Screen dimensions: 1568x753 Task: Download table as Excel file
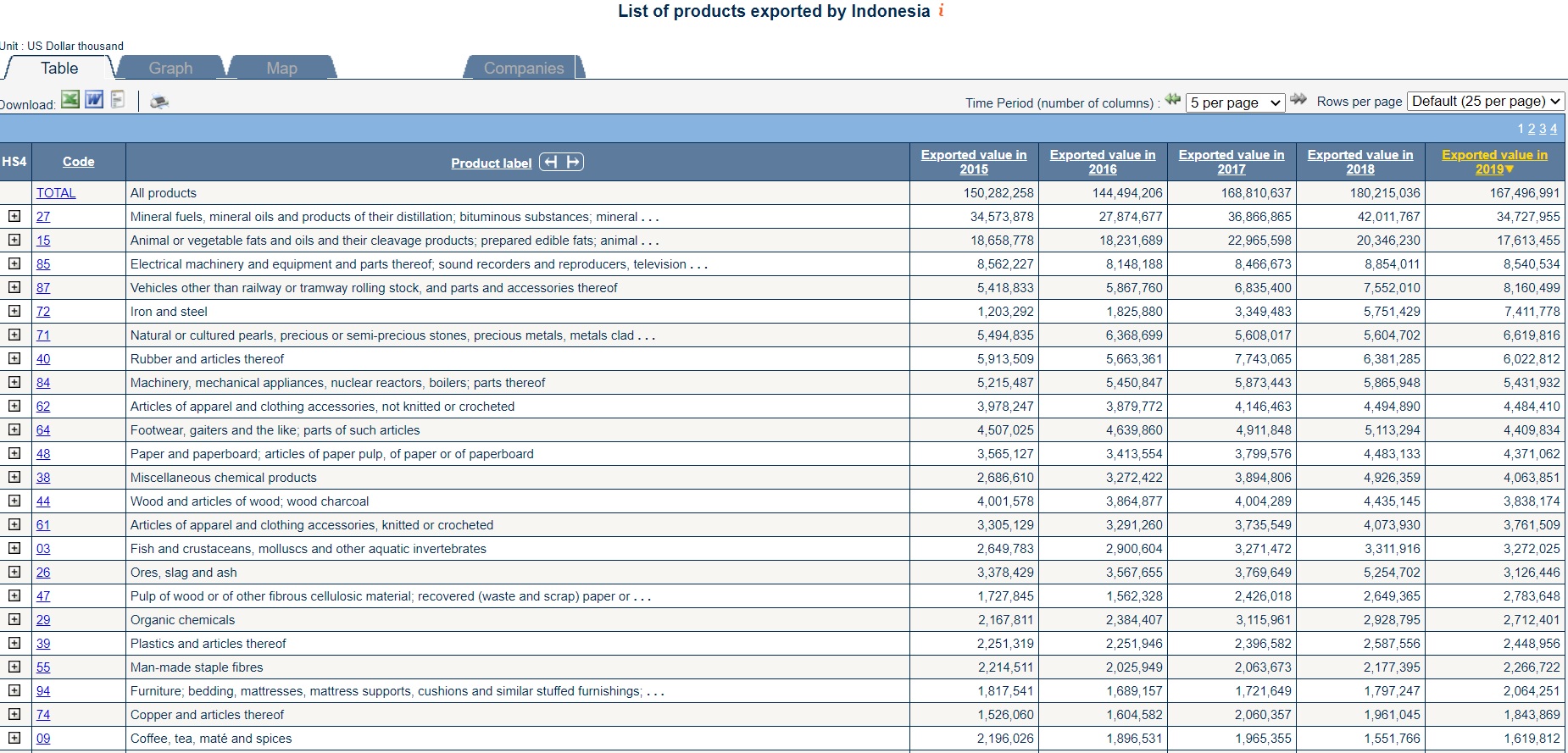(70, 100)
